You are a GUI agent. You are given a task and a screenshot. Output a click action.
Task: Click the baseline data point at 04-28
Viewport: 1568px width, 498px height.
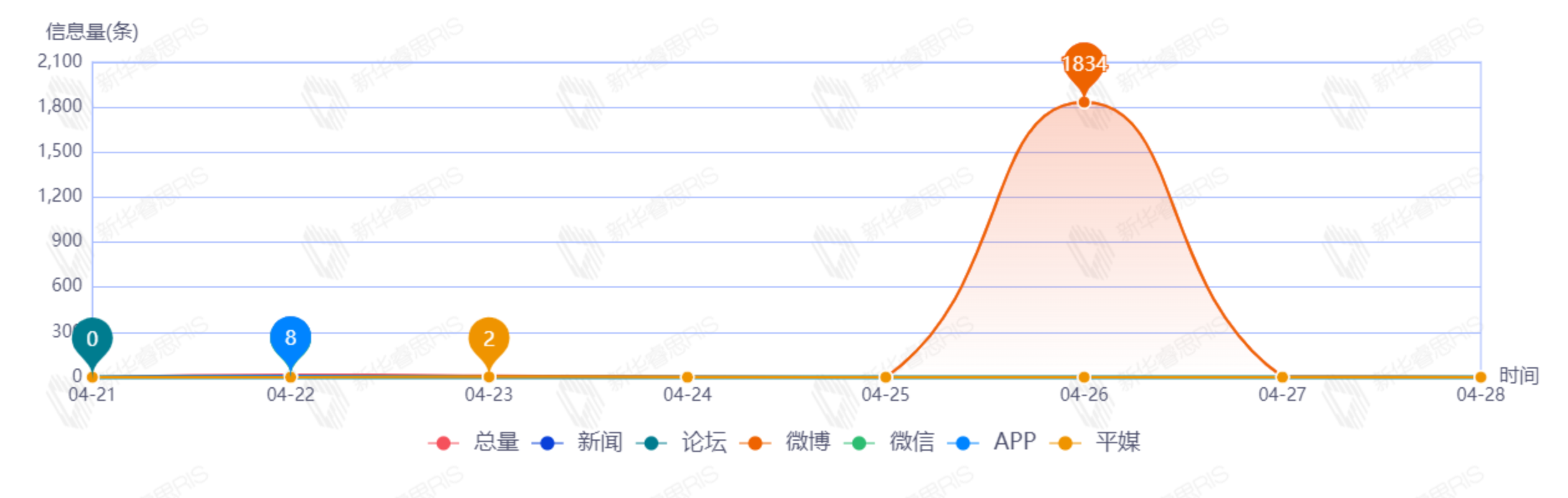[1480, 377]
